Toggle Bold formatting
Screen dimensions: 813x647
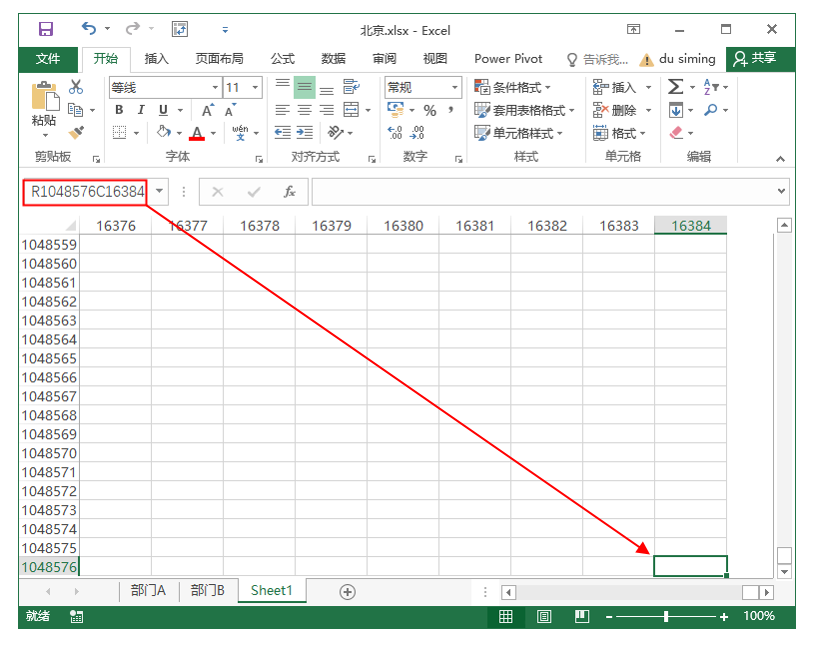coord(119,110)
